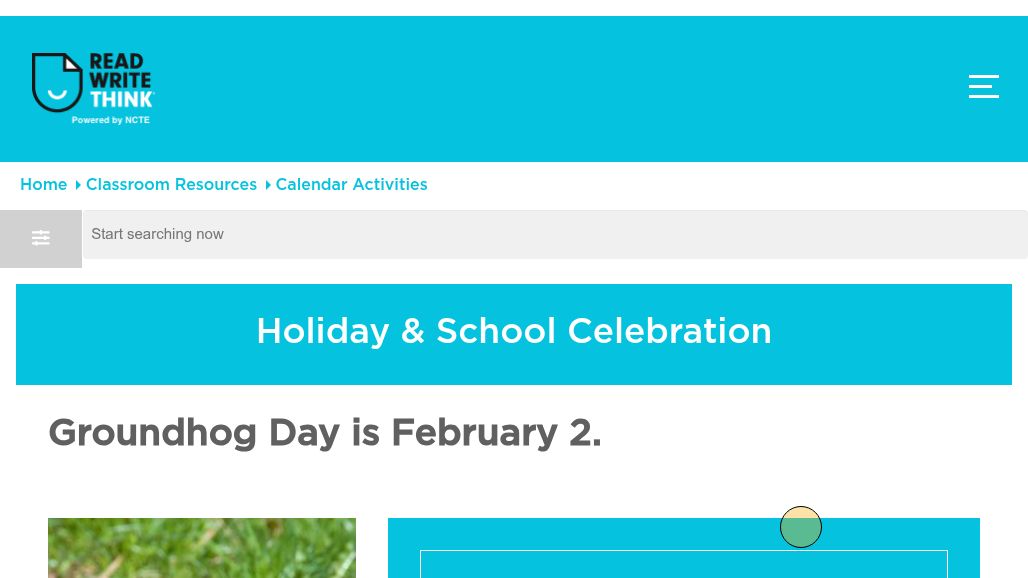Select the Groundhog Day is February 2 heading
The height and width of the screenshot is (578, 1028).
[x=324, y=433]
